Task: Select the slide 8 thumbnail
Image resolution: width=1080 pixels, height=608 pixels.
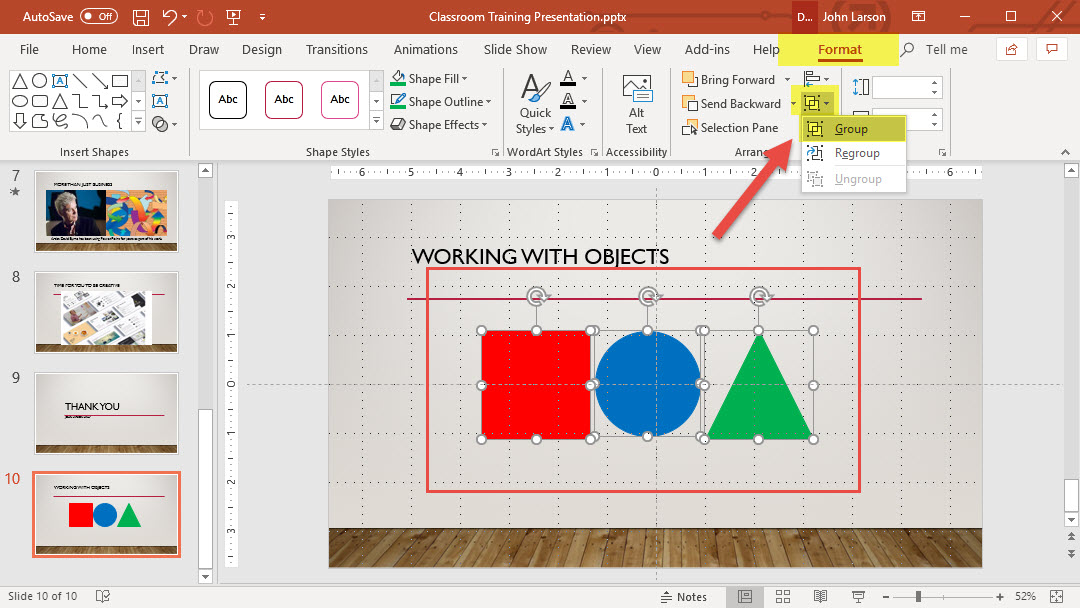Action: pos(106,310)
